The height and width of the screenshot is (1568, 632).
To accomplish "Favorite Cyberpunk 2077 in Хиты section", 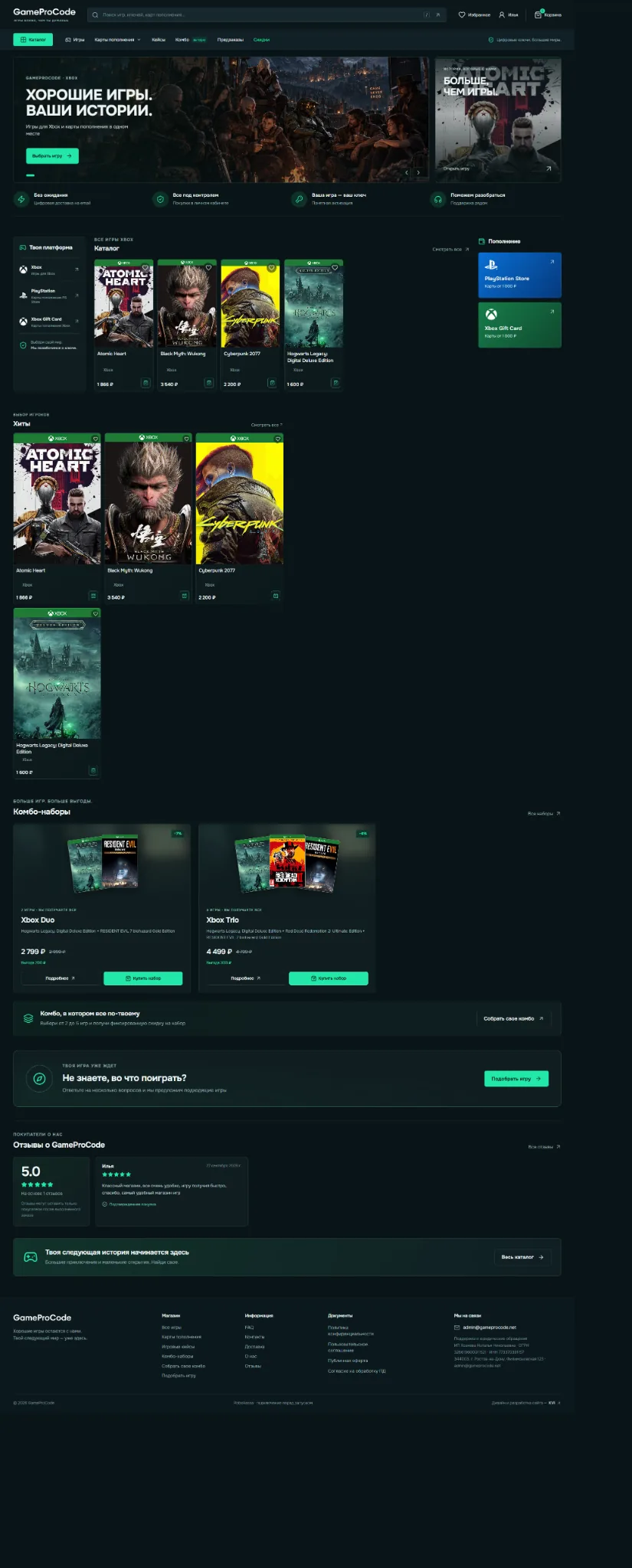I will (x=277, y=439).
